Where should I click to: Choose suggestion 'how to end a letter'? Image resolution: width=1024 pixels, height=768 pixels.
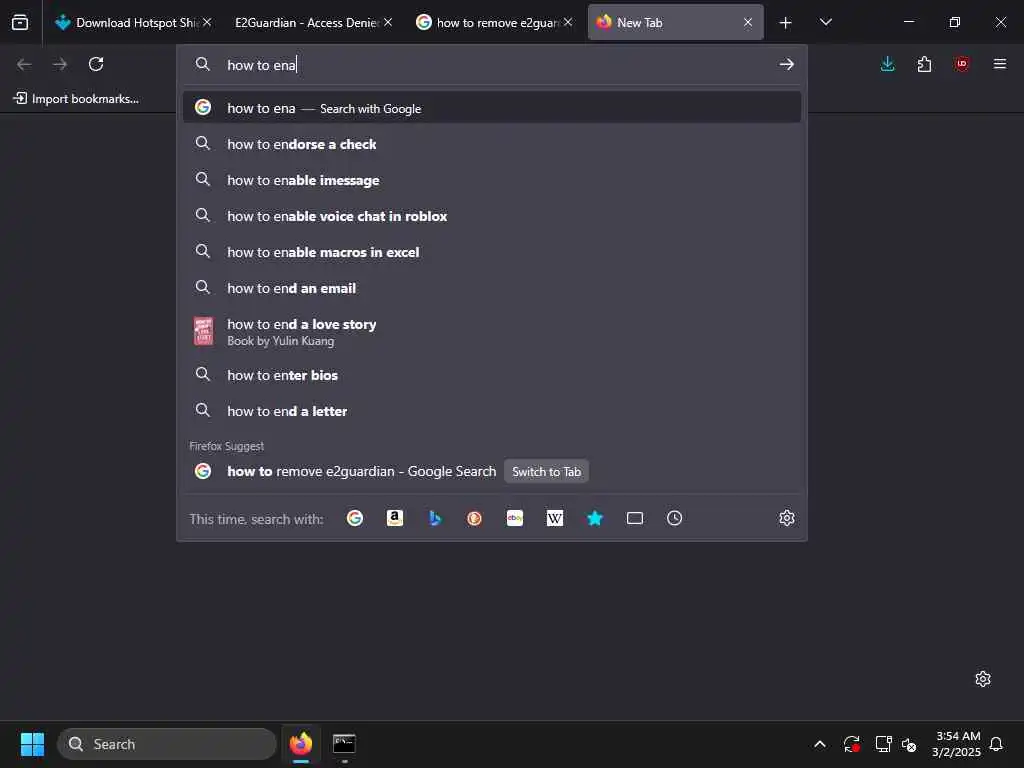coord(492,410)
